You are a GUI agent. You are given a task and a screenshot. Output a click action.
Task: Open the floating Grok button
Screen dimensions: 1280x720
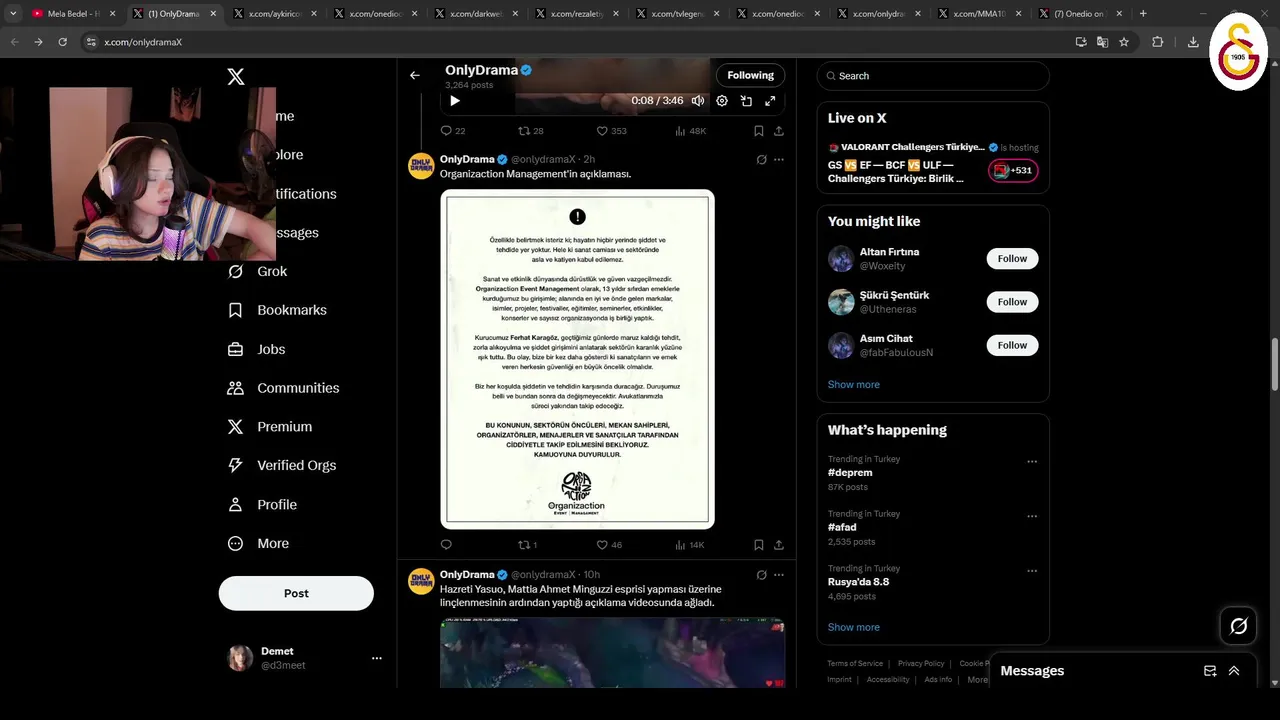[x=1238, y=626]
